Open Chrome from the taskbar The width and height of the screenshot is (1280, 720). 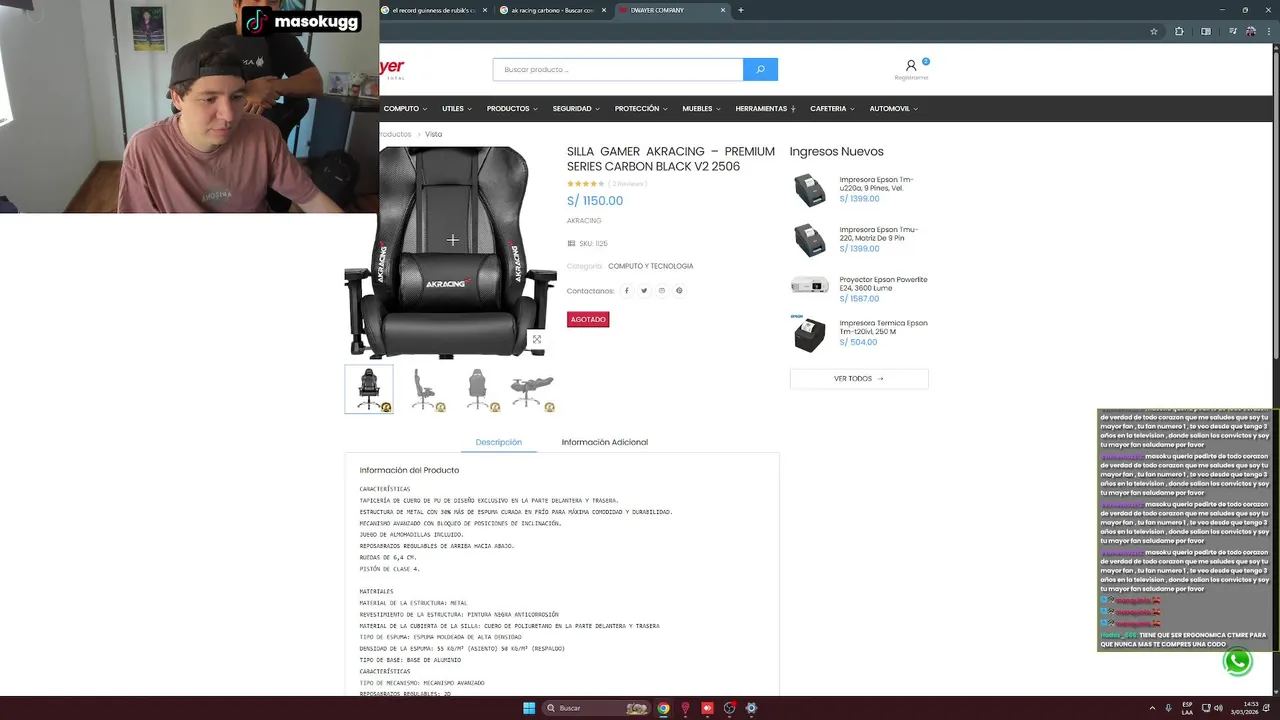(x=663, y=708)
